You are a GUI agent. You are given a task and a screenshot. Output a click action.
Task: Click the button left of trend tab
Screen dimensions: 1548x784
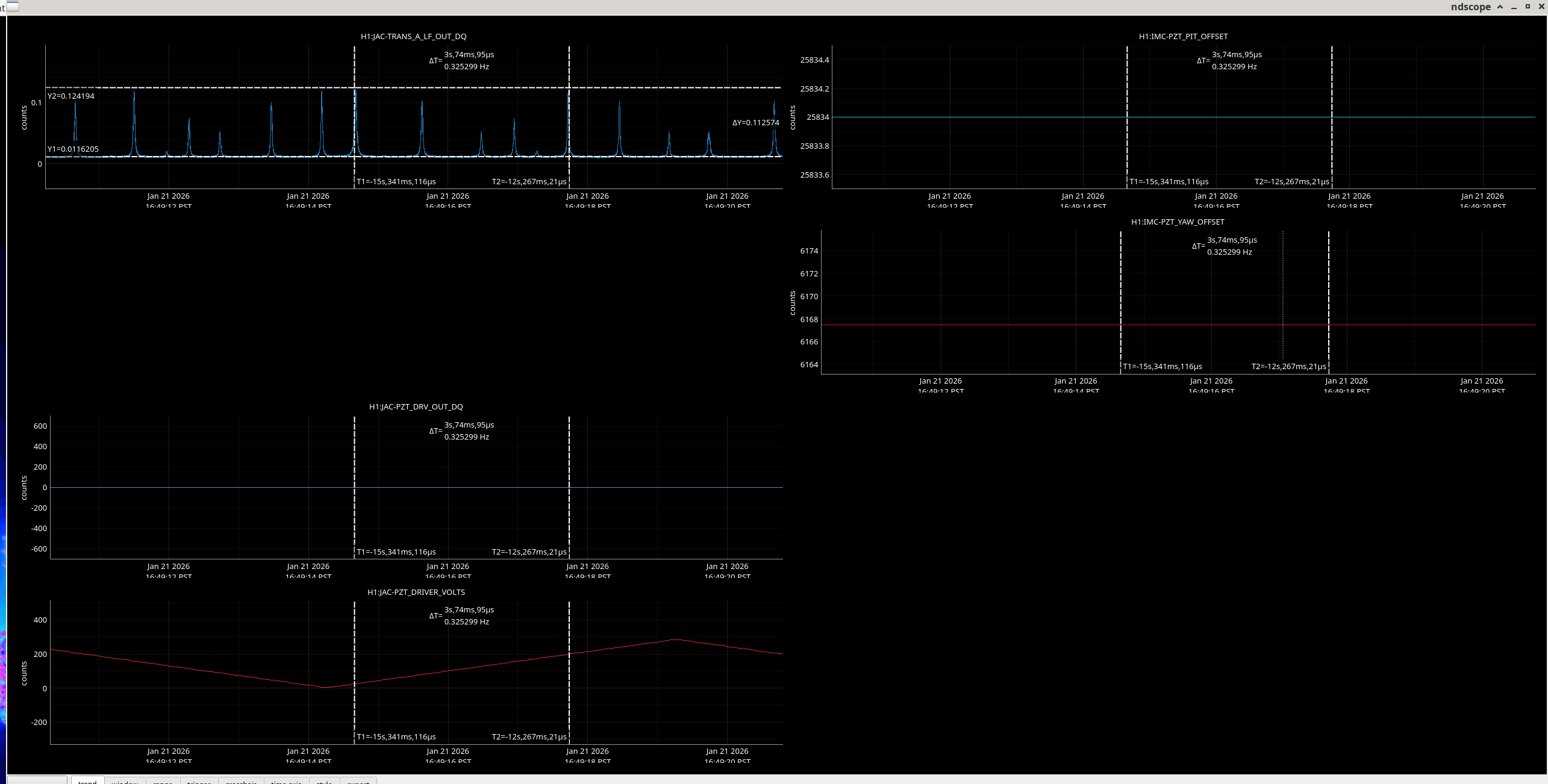coord(37,781)
